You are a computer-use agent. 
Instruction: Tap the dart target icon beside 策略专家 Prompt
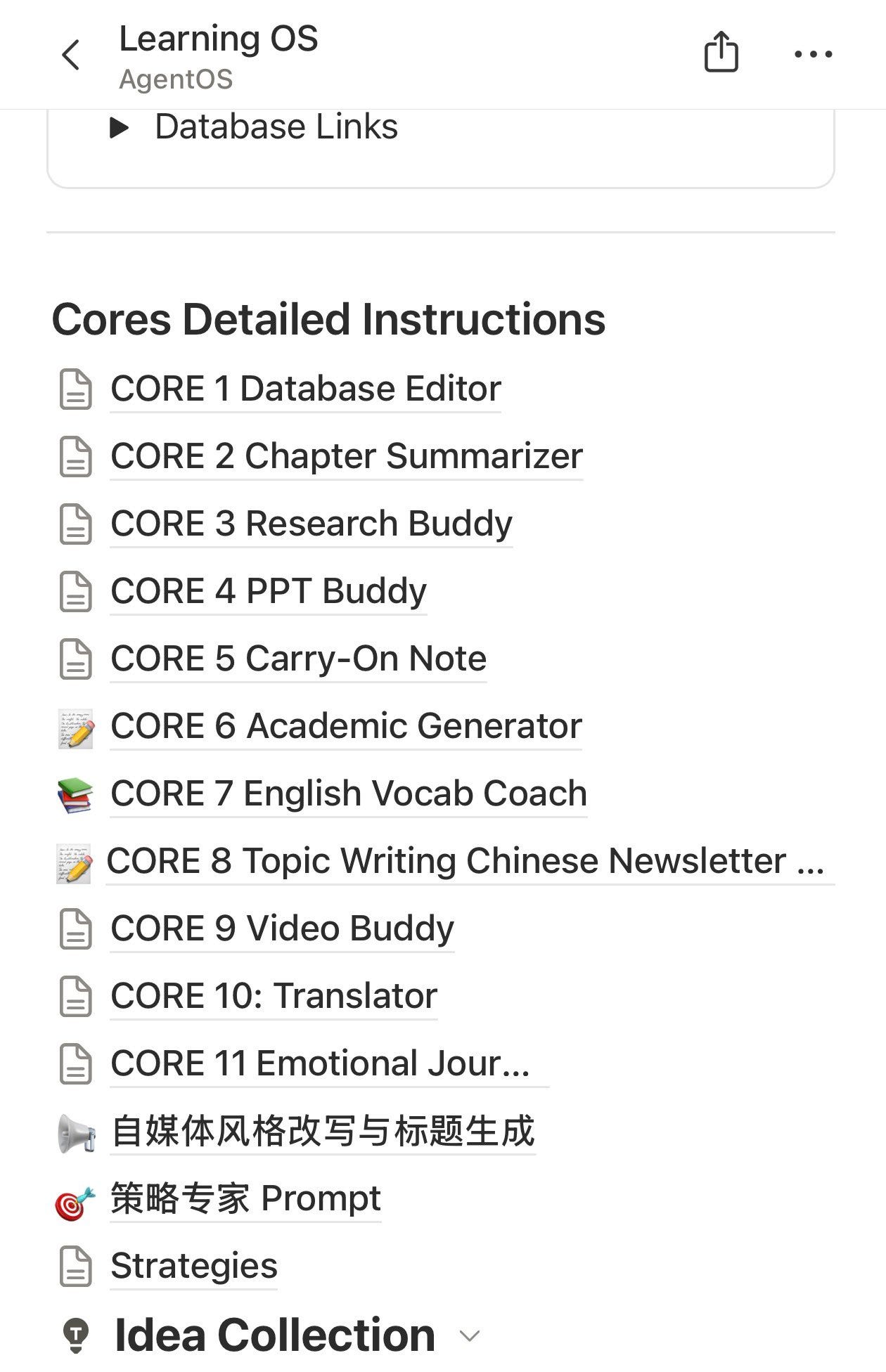pos(75,1201)
